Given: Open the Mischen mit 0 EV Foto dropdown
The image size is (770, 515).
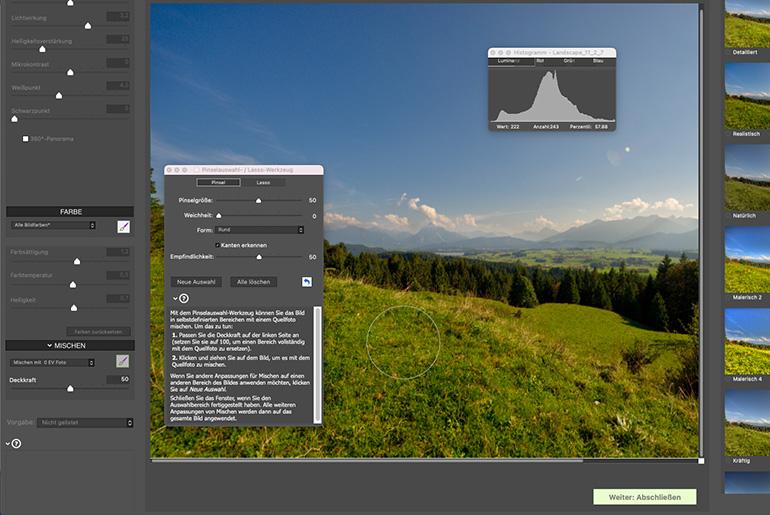Looking at the screenshot, I should [x=53, y=361].
